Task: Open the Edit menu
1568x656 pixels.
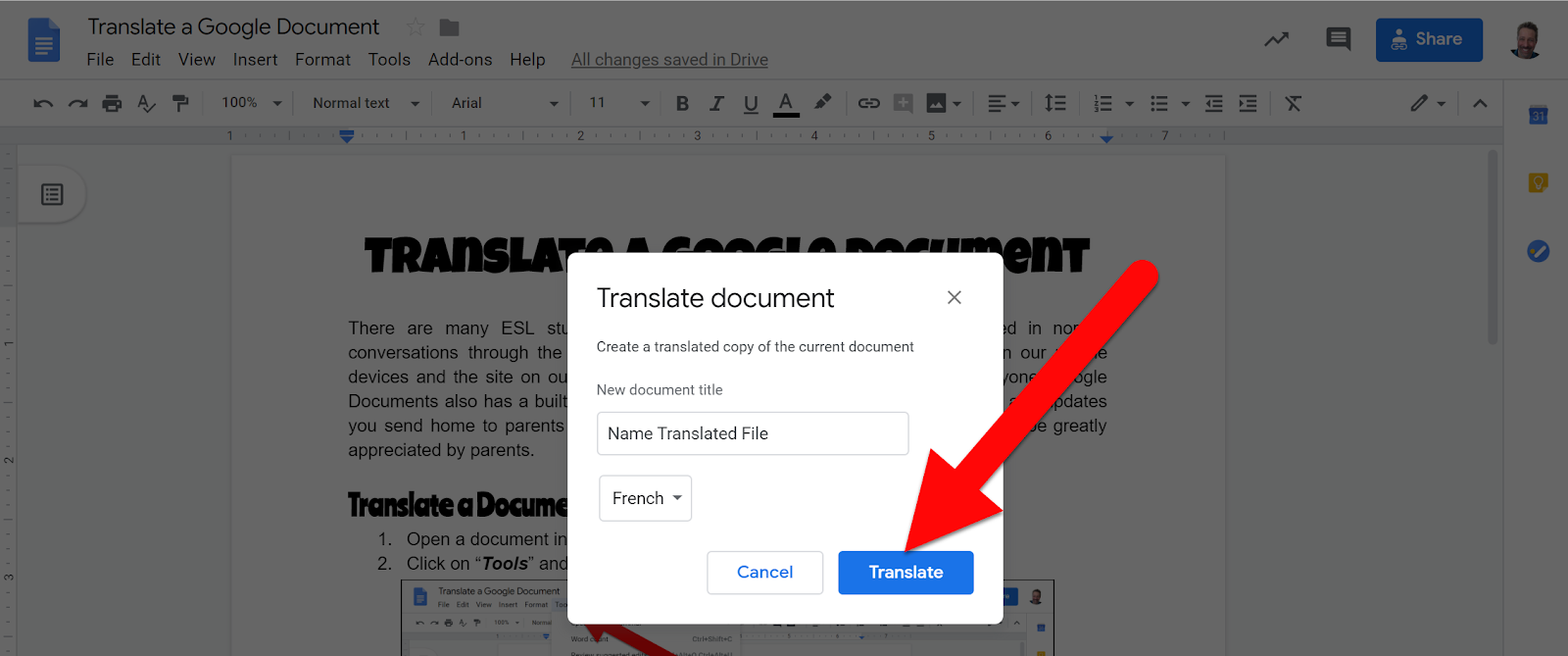Action: pos(146,60)
